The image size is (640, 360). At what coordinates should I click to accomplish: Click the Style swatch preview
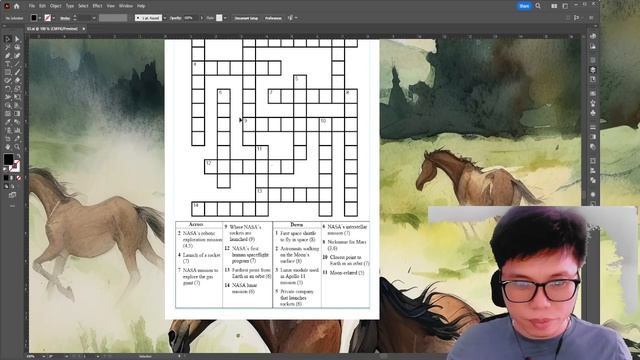coord(219,18)
